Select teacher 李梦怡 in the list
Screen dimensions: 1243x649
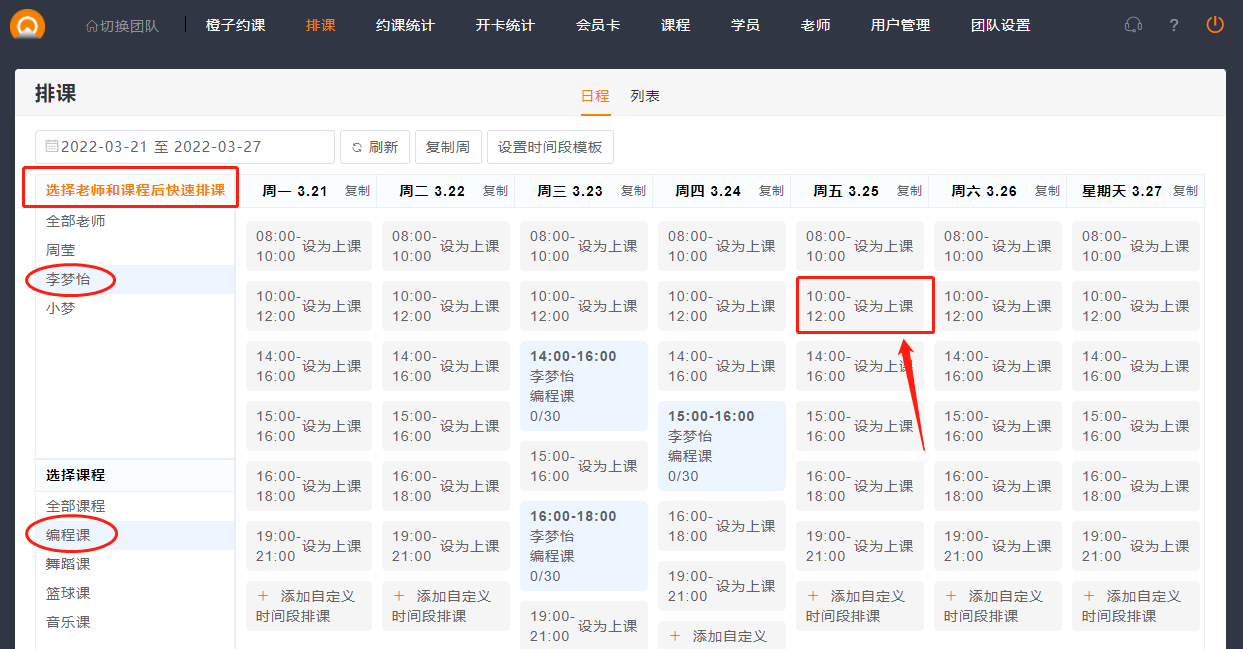69,280
